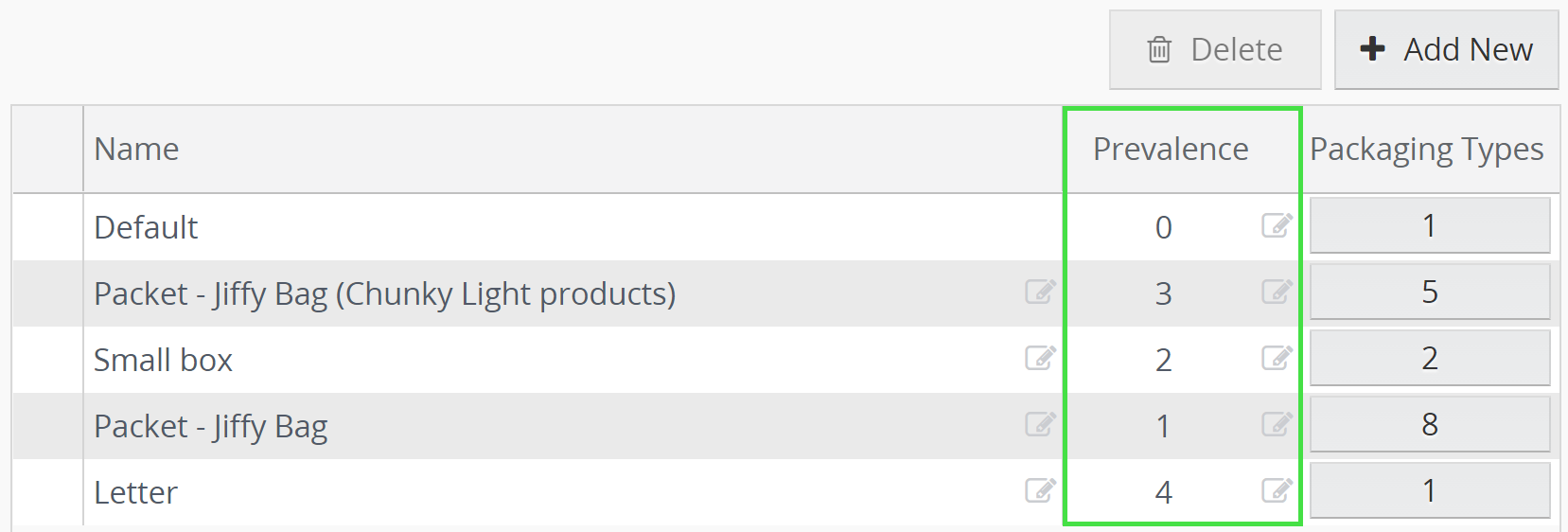Edit prevalence for Small box row
The height and width of the screenshot is (532, 1568).
tap(1277, 358)
